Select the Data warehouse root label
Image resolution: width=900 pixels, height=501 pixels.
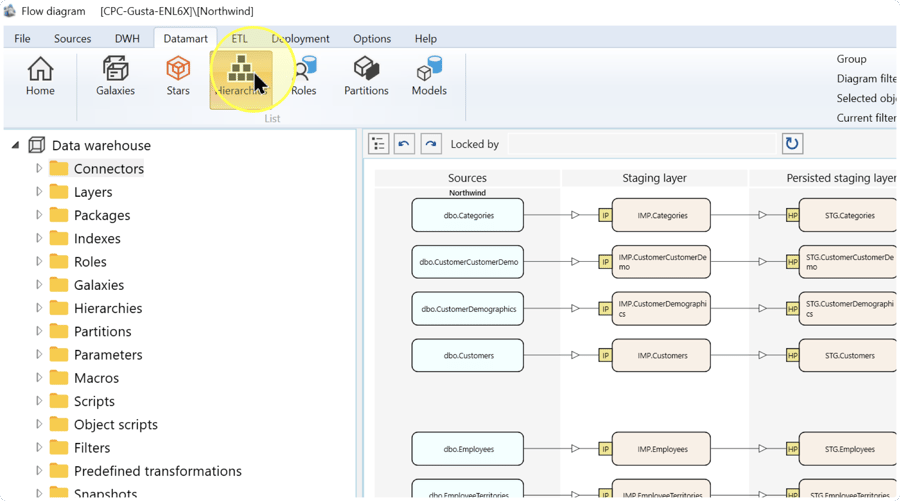pos(101,146)
